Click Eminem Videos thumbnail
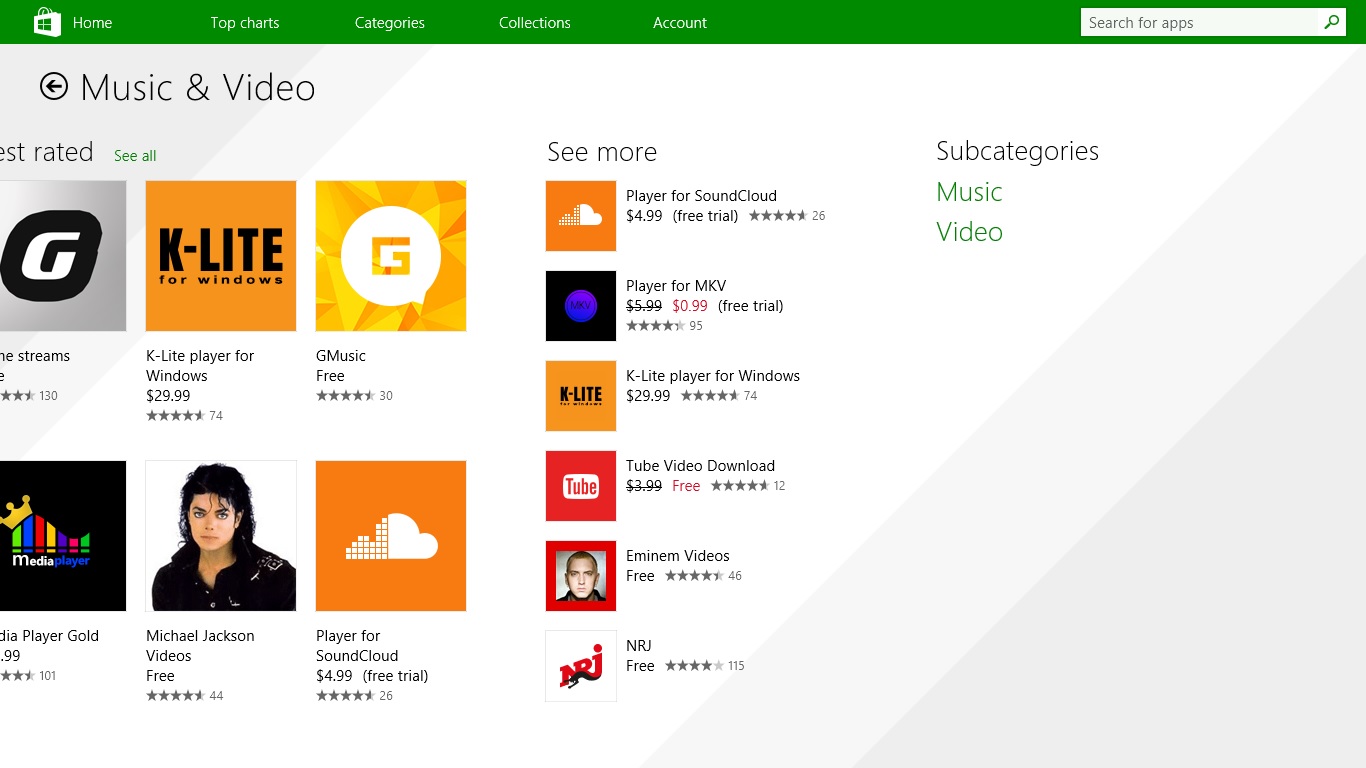 click(581, 576)
